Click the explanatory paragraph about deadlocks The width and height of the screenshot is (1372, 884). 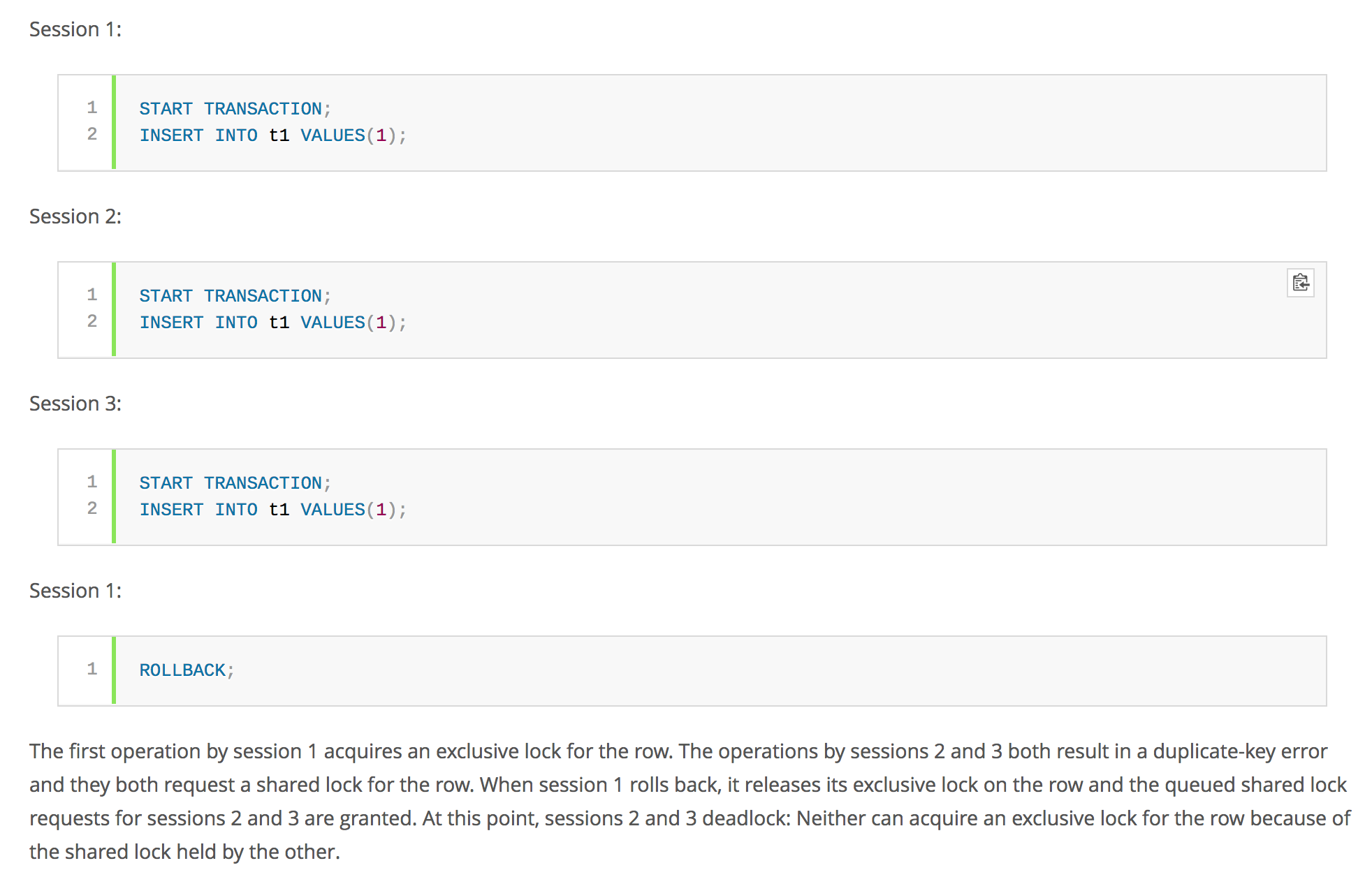pyautogui.click(x=689, y=801)
